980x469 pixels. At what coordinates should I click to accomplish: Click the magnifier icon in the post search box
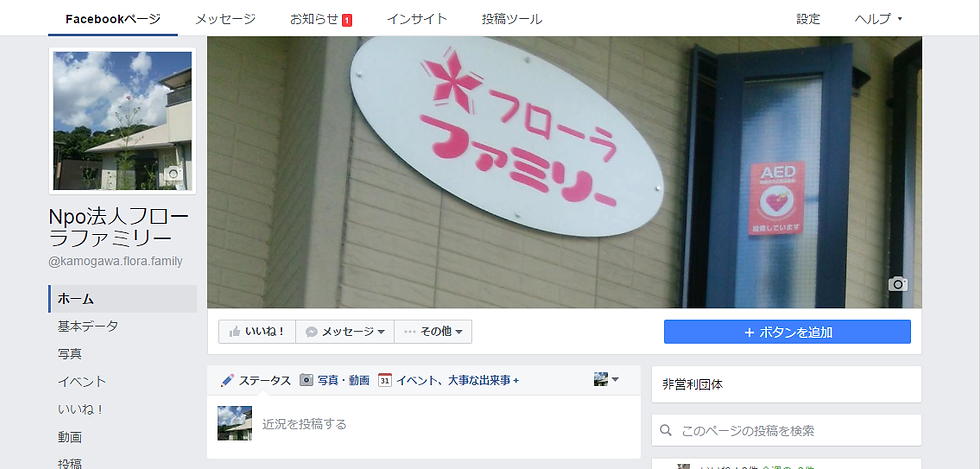(666, 430)
